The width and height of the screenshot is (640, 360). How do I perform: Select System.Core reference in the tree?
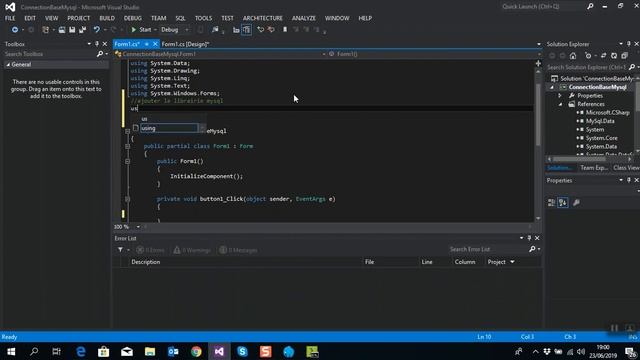click(602, 138)
